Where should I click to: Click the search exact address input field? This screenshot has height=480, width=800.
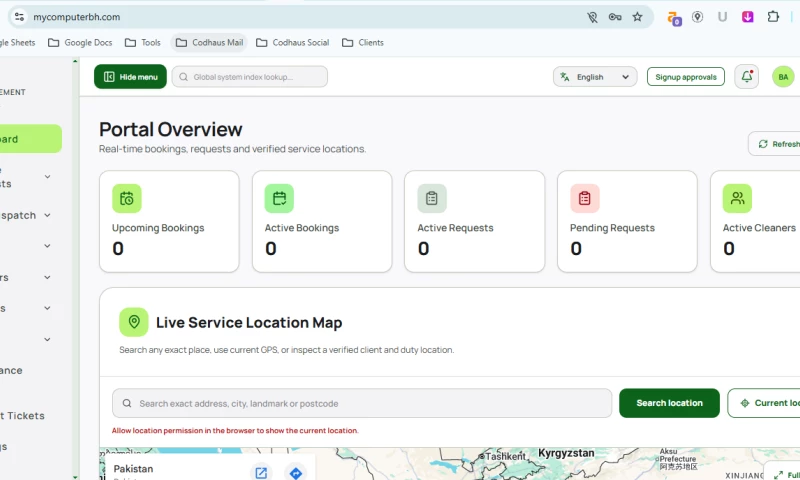tap(362, 403)
